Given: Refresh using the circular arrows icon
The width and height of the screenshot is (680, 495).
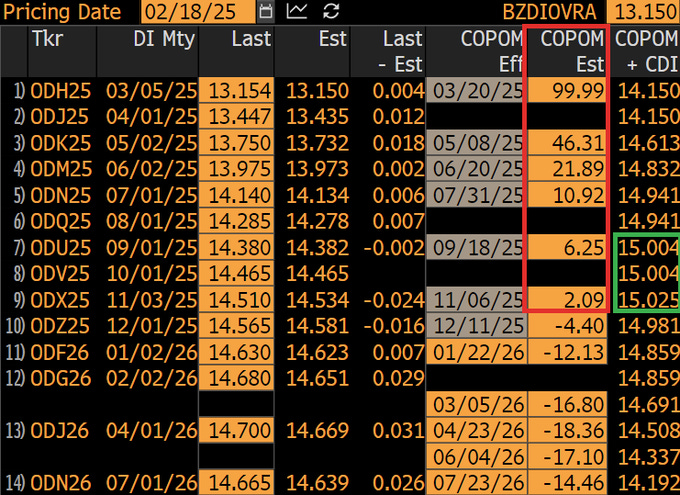Looking at the screenshot, I should coord(331,11).
